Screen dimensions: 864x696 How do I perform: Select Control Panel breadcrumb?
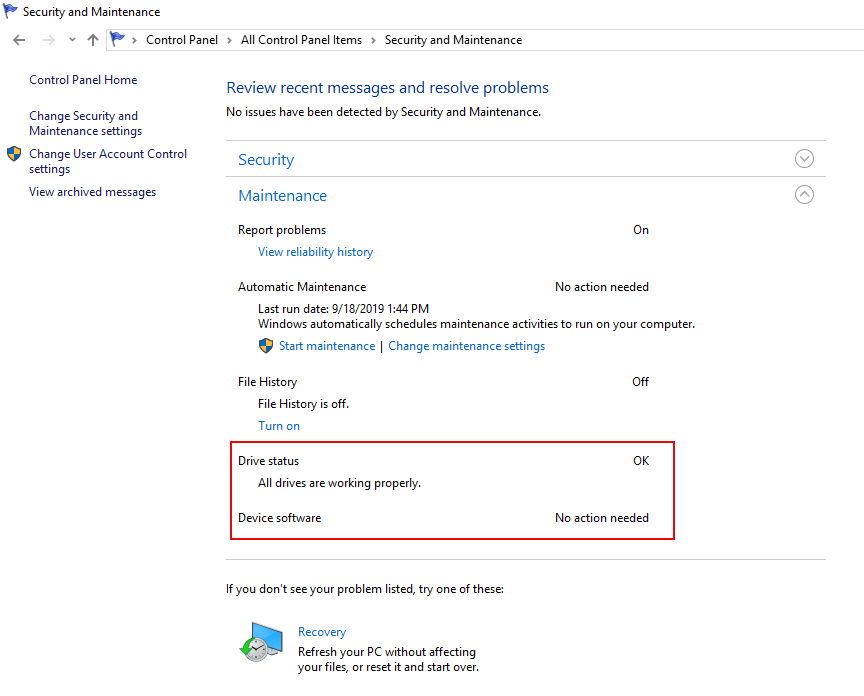coord(182,40)
